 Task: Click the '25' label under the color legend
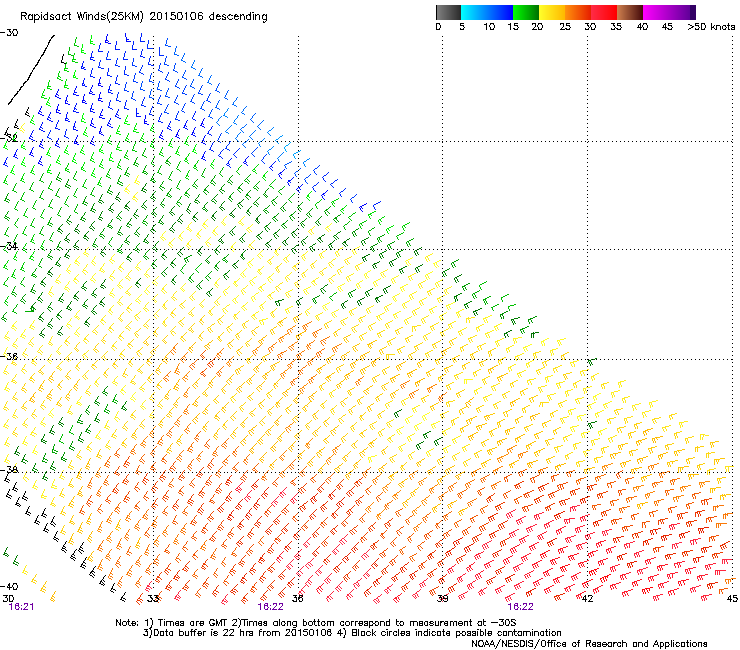click(565, 27)
